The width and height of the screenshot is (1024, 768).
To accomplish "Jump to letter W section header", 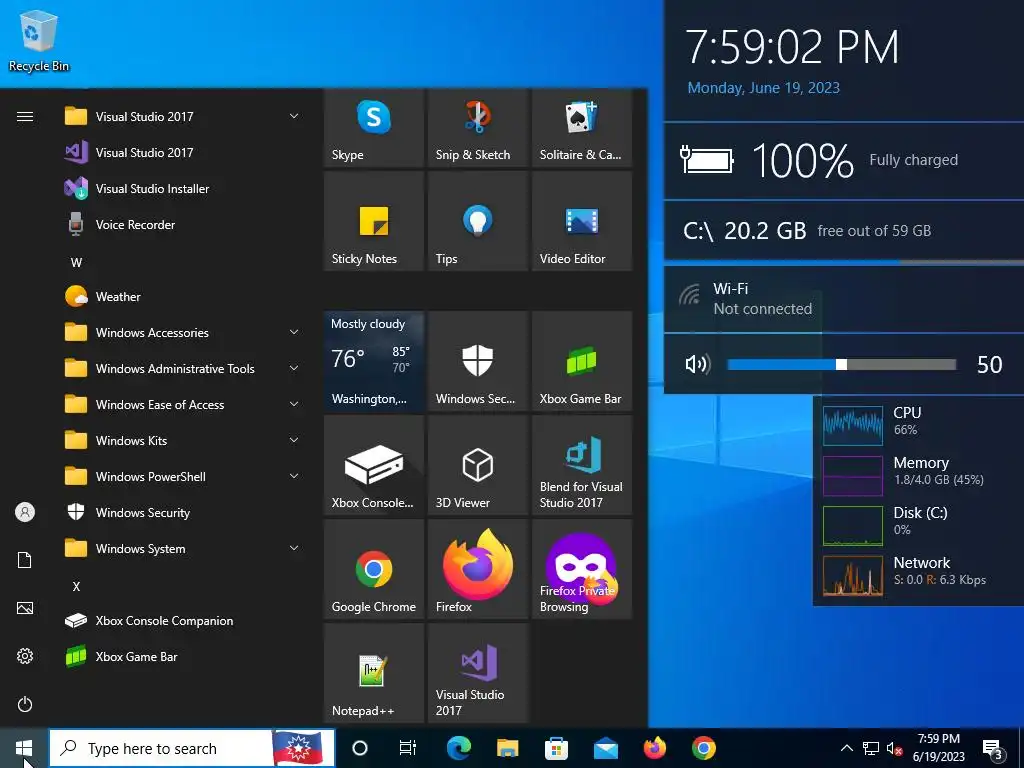I will [76, 263].
